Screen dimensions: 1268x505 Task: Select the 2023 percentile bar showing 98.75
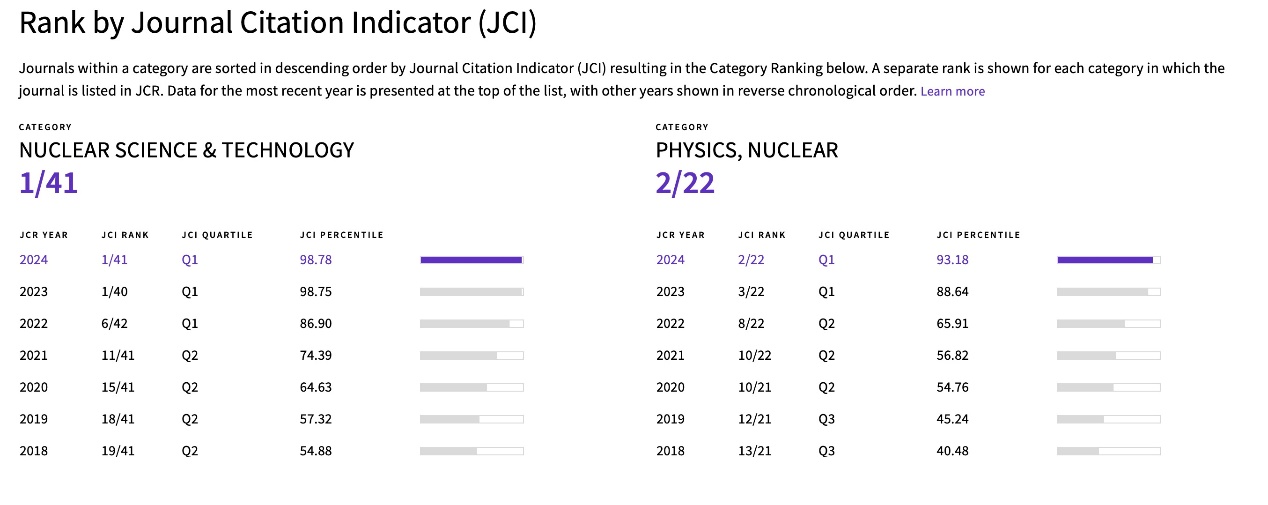471,292
